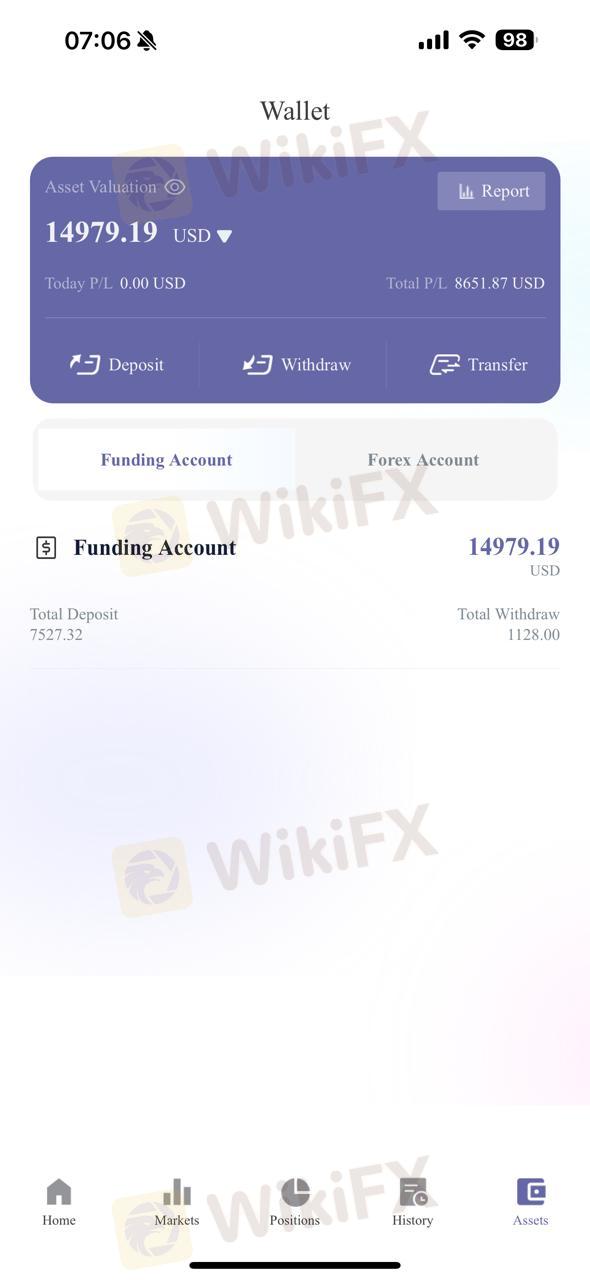Tap the Deposit arrow icon
This screenshot has height=1280, width=590.
coord(84,364)
